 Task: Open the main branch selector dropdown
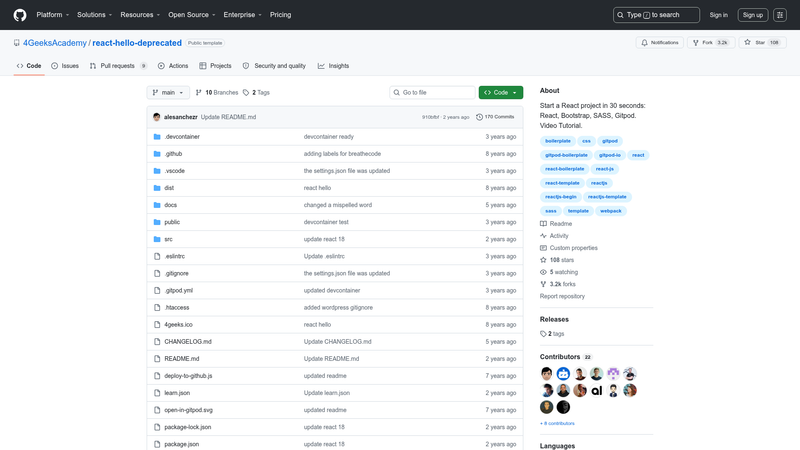(x=168, y=92)
